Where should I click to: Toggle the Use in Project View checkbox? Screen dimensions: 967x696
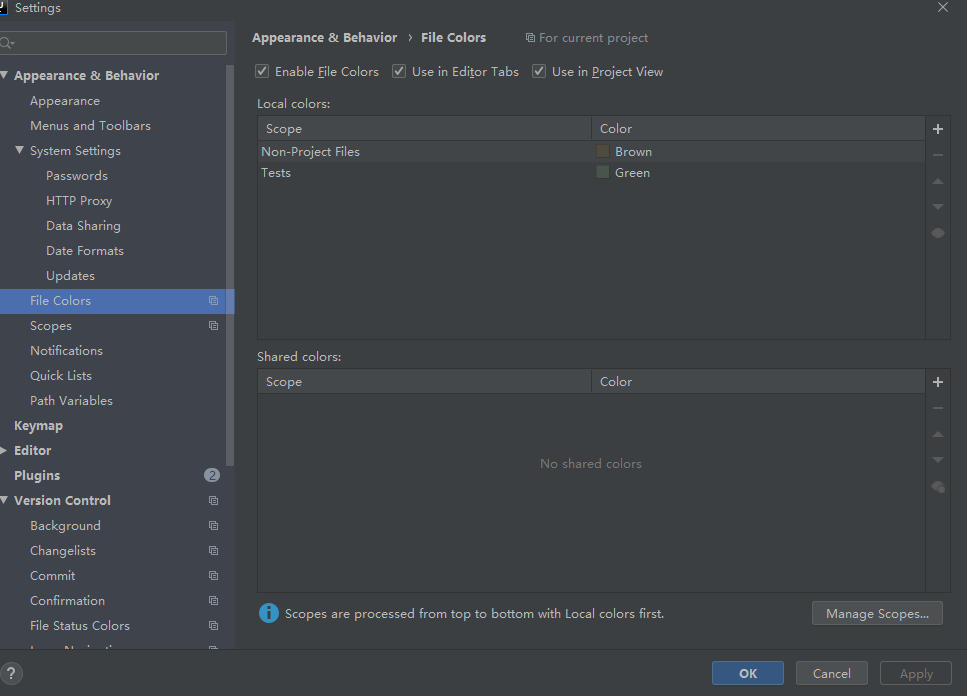tap(539, 72)
